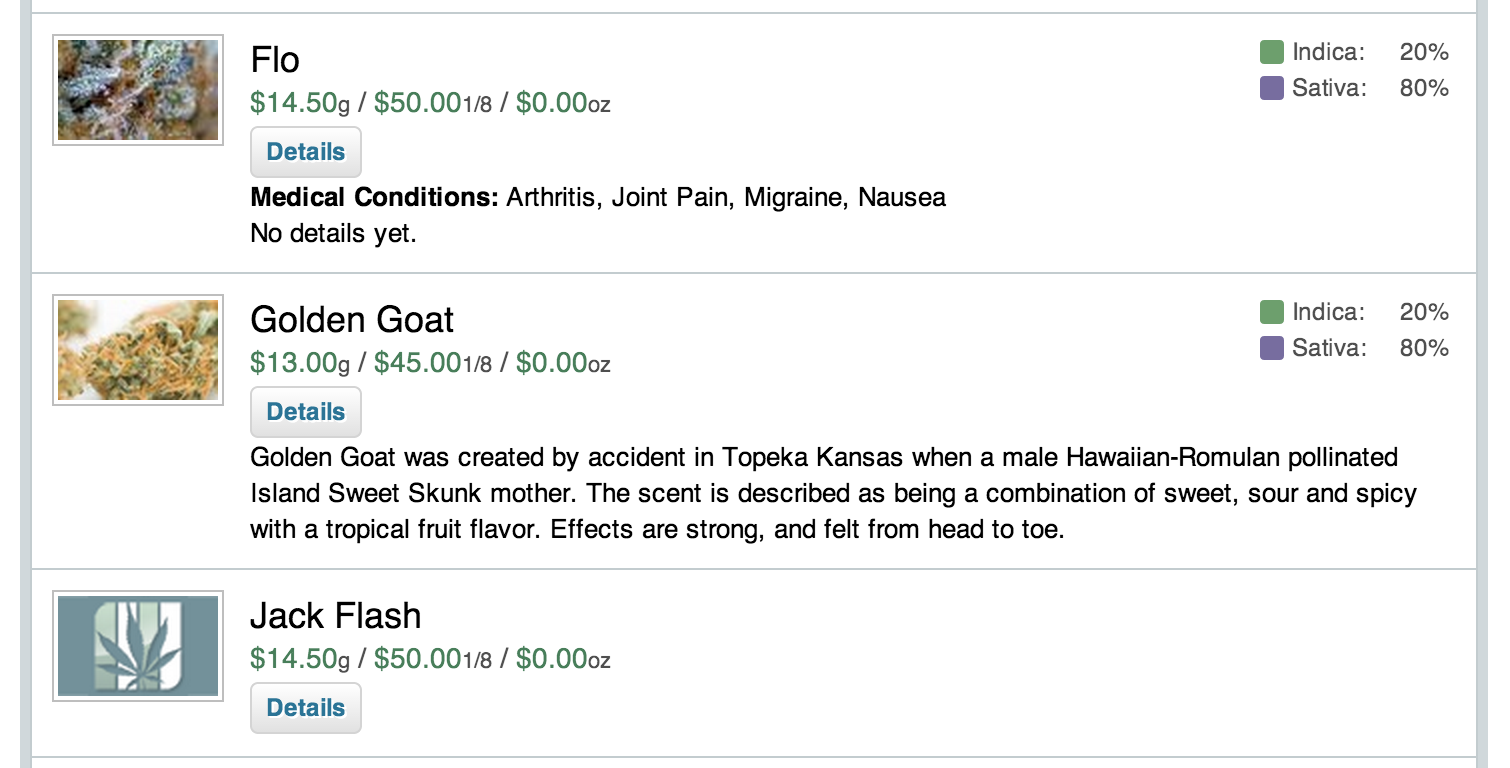Click the Flo strain thumbnail image
The height and width of the screenshot is (768, 1510).
click(x=138, y=90)
